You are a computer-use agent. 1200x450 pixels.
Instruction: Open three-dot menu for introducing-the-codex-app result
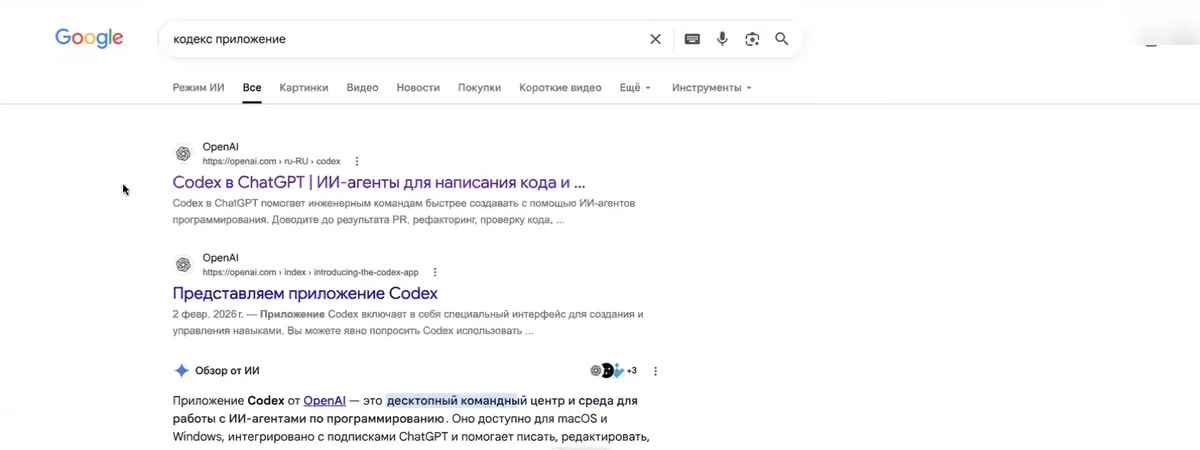click(435, 272)
